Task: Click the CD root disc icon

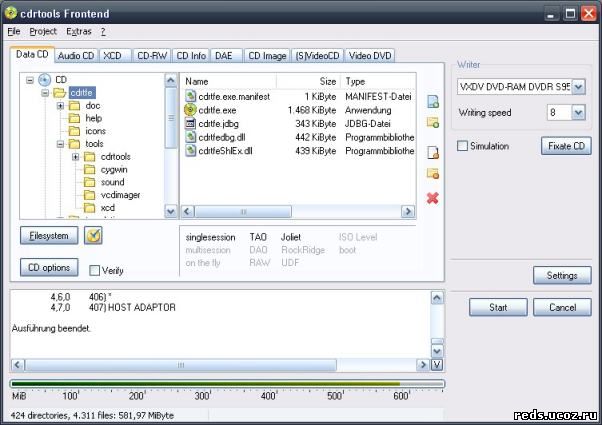Action: coord(45,80)
